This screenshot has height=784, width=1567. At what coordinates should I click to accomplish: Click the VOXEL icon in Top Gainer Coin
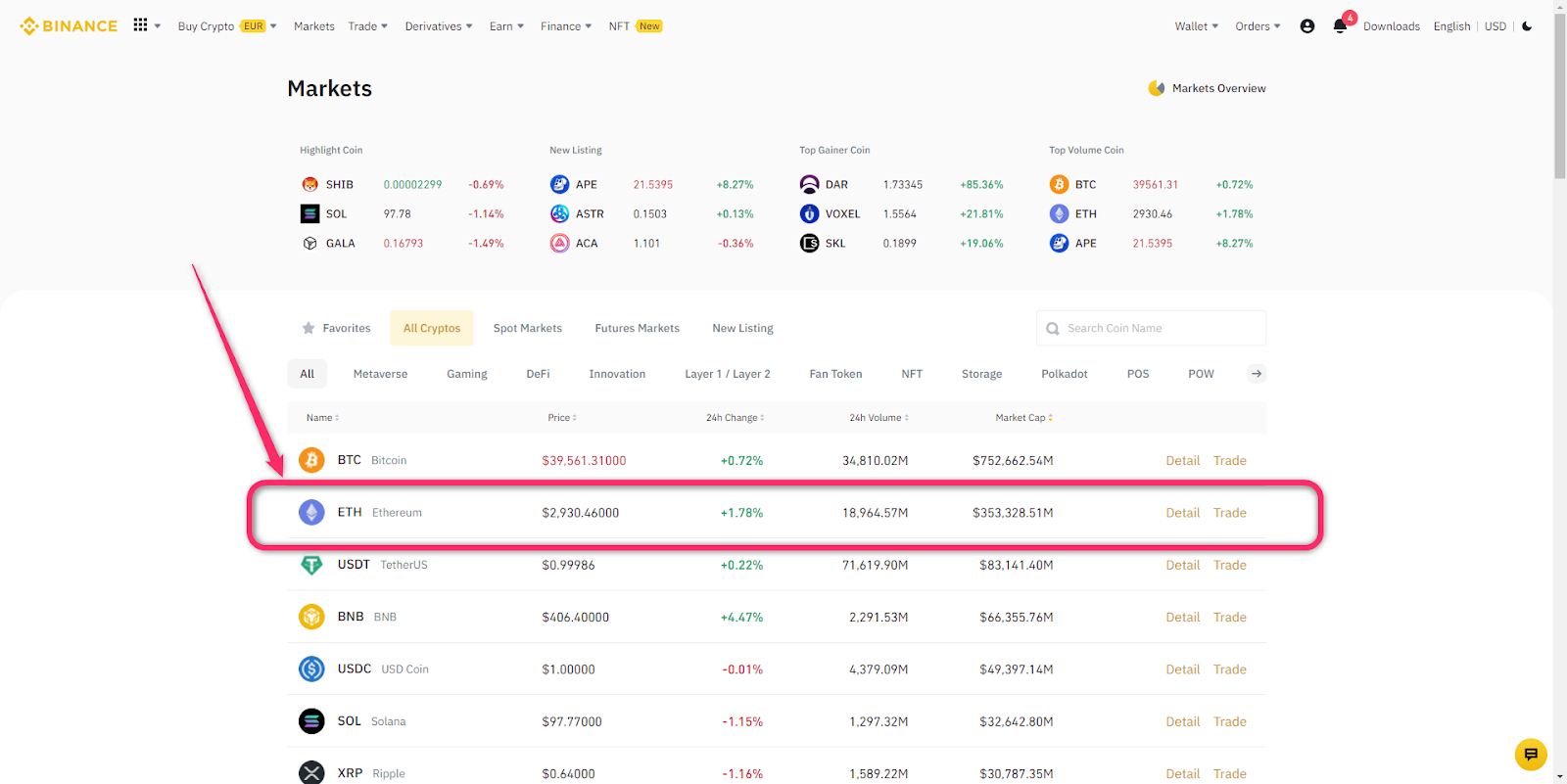[810, 213]
